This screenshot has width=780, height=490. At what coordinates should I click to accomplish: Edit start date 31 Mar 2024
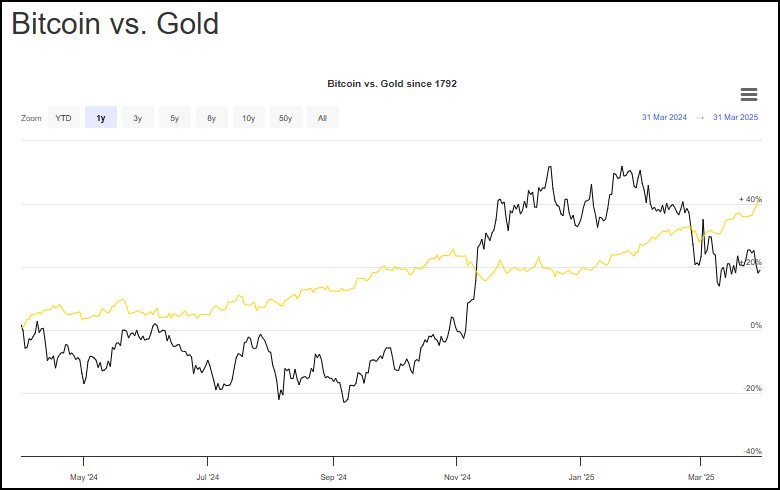tap(664, 118)
